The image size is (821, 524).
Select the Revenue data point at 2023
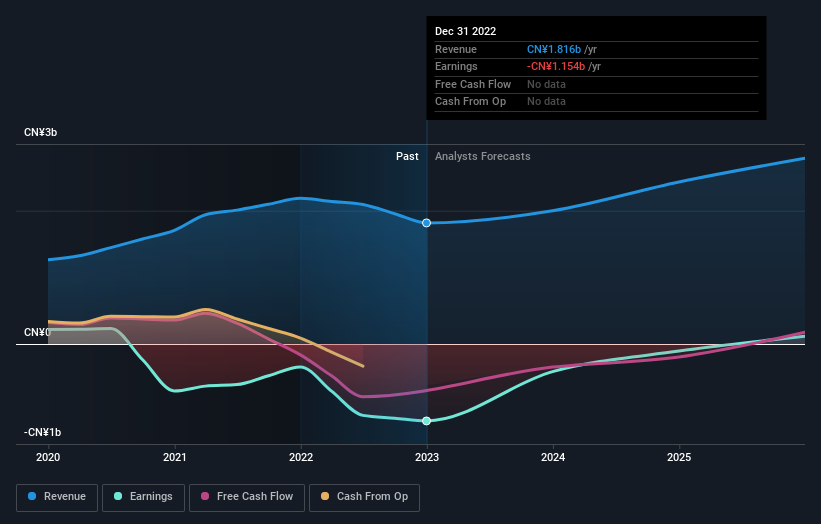pyautogui.click(x=427, y=223)
